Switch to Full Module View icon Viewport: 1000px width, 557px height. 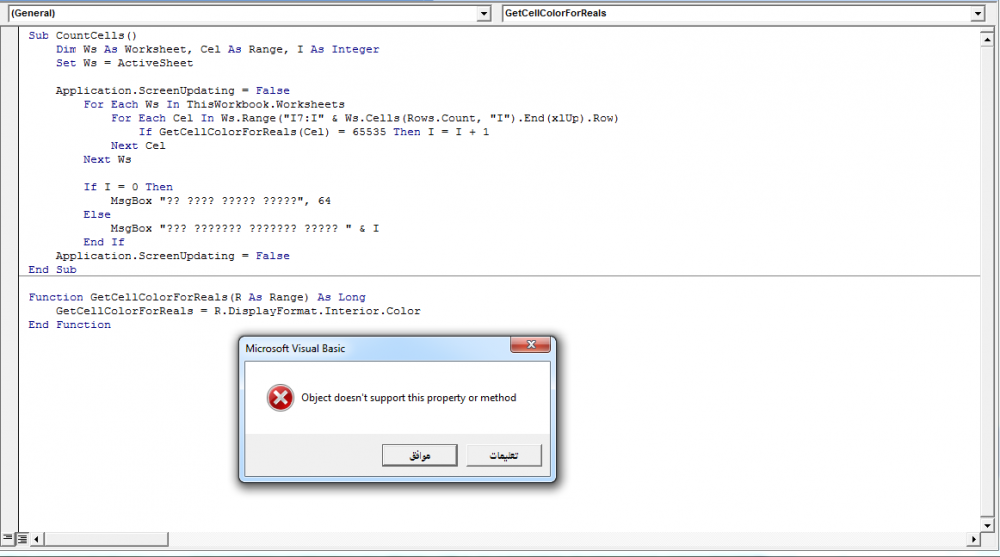coord(22,538)
